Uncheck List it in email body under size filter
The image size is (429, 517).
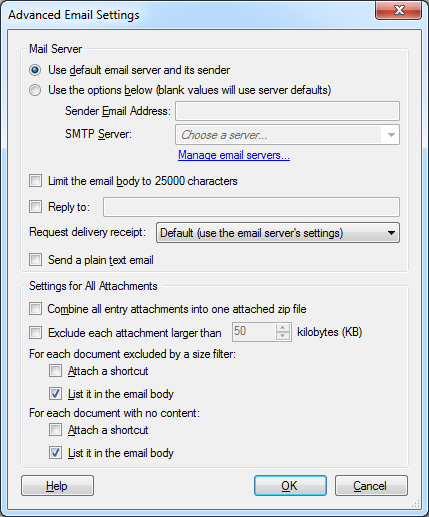tap(55, 394)
